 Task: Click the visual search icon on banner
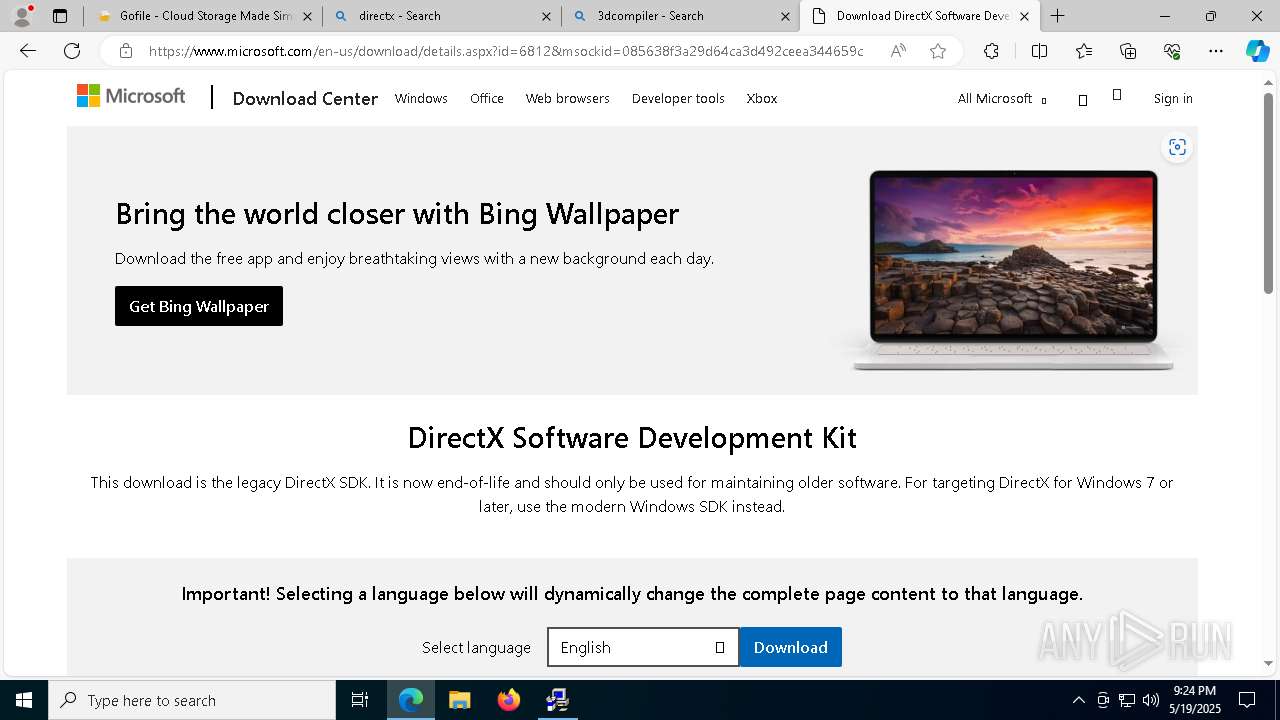click(x=1177, y=147)
